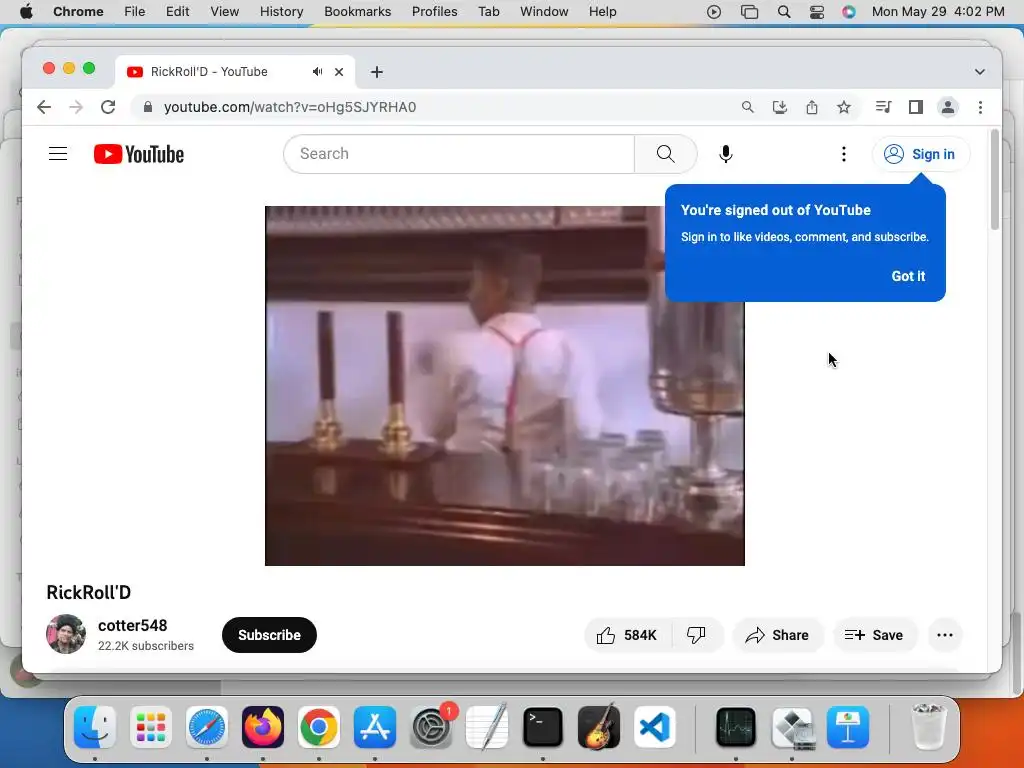
Task: View site info via lock icon
Action: pos(148,107)
